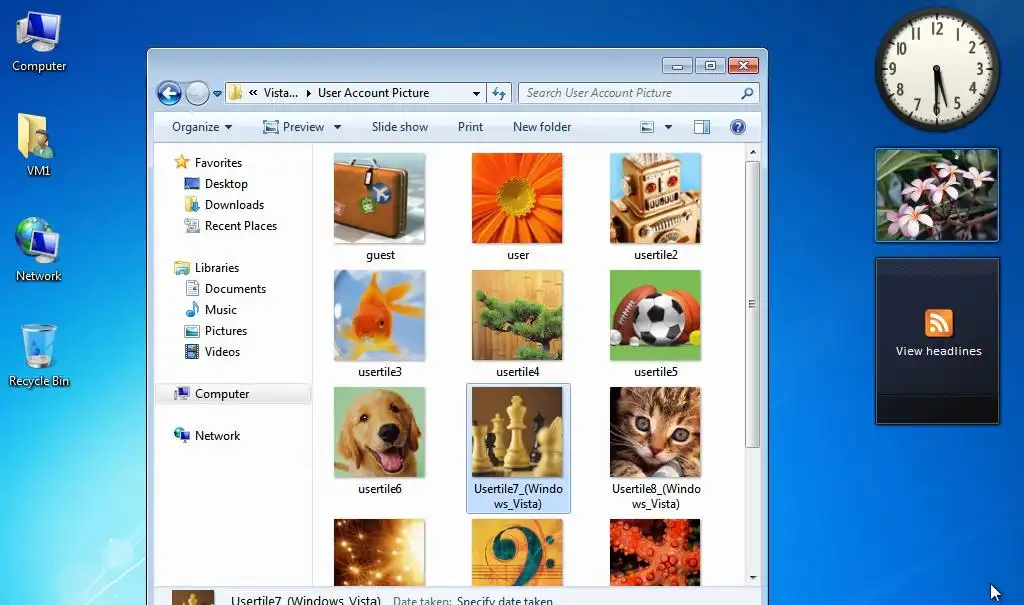Click the Back navigation arrow
The width and height of the screenshot is (1024, 605).
pos(169,93)
